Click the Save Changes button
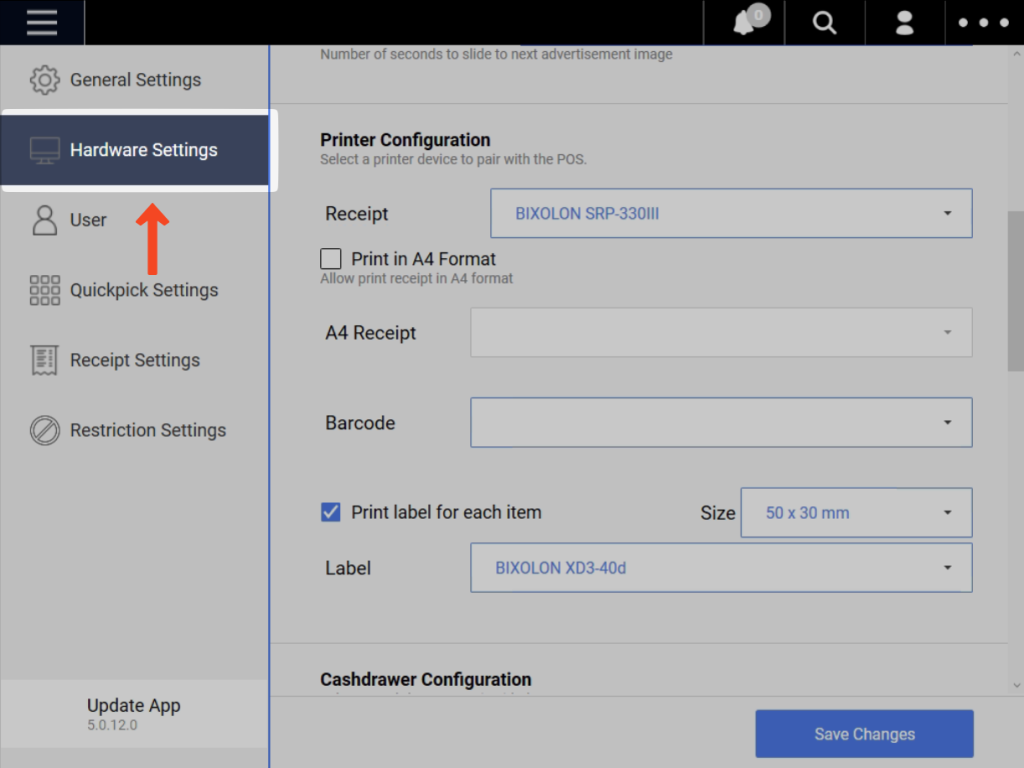This screenshot has height=768, width=1024. 864,734
